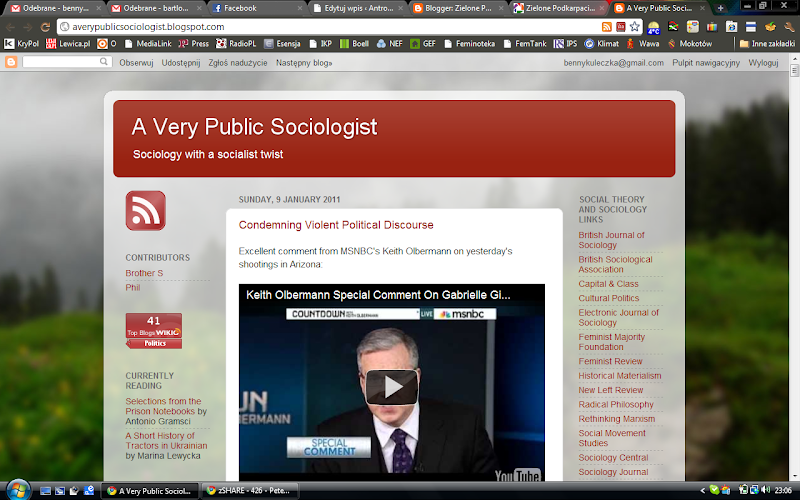
Task: Click the YouTube logo on the video
Action: [517, 476]
